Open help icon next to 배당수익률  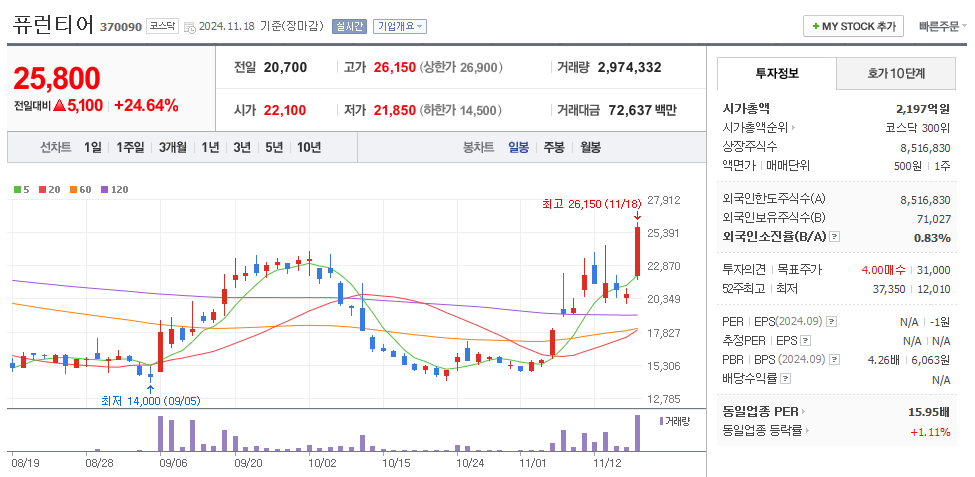[x=785, y=378]
